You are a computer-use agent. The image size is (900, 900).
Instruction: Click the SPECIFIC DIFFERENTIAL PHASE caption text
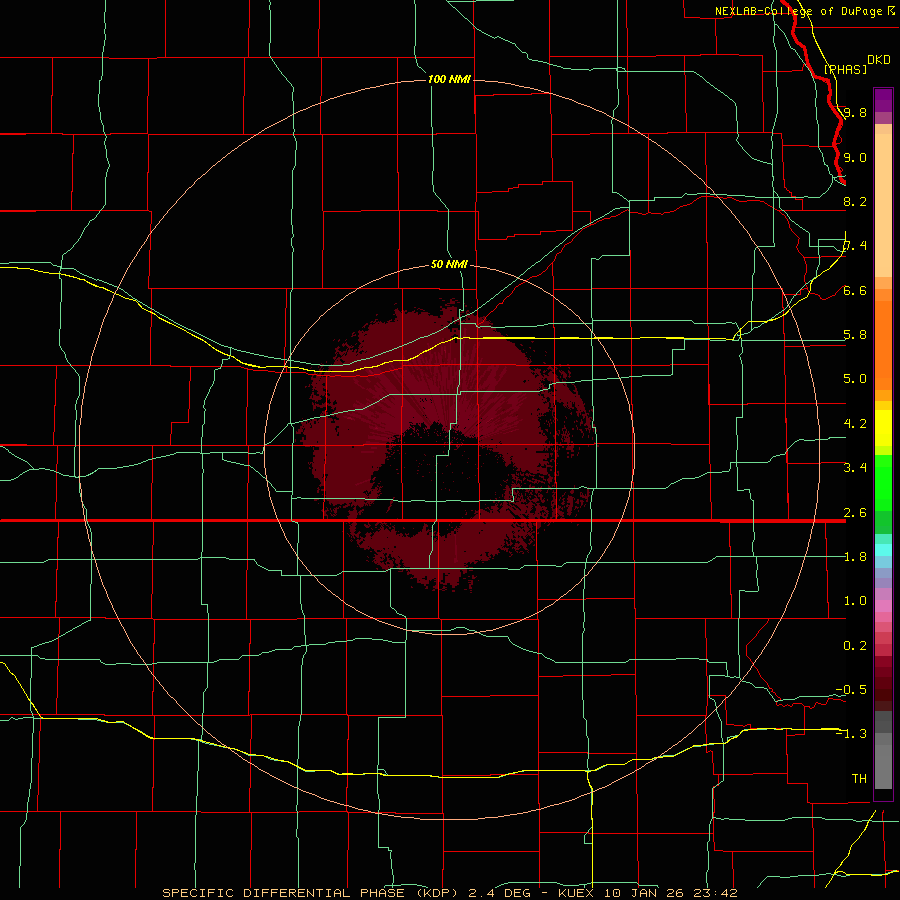coord(284,893)
